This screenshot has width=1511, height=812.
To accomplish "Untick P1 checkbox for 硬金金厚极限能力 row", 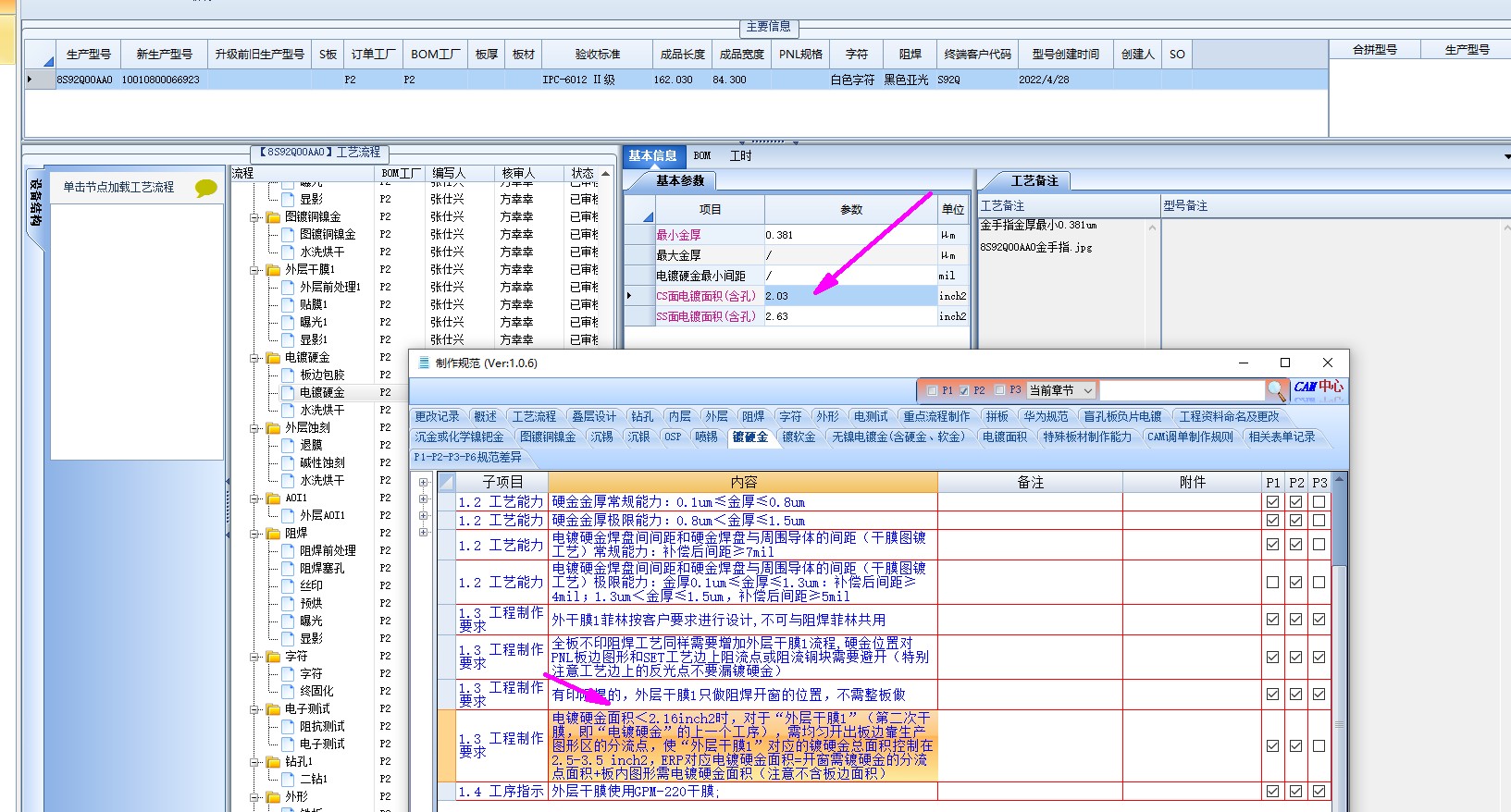I will pos(1272,520).
